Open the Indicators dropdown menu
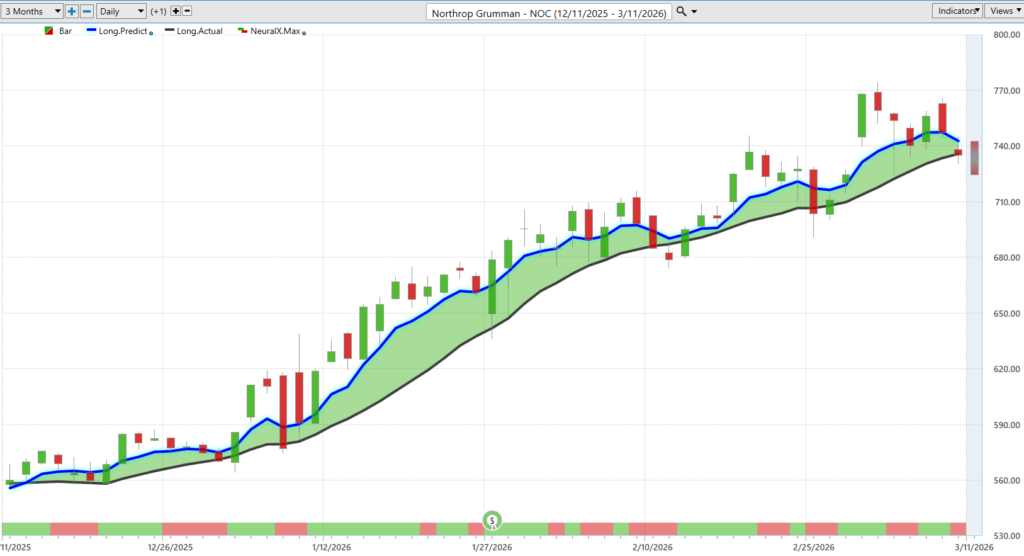 957,10
